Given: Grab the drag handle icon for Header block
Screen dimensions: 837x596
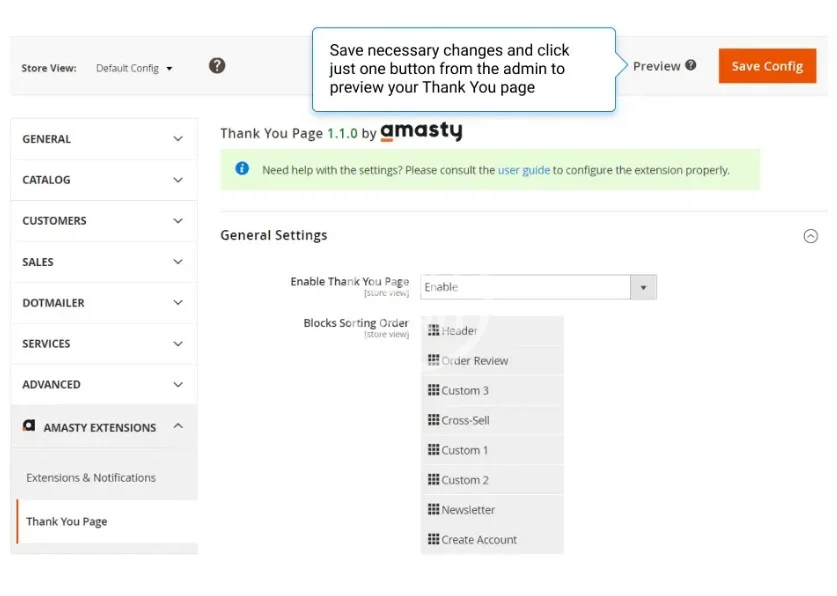Looking at the screenshot, I should 433,330.
